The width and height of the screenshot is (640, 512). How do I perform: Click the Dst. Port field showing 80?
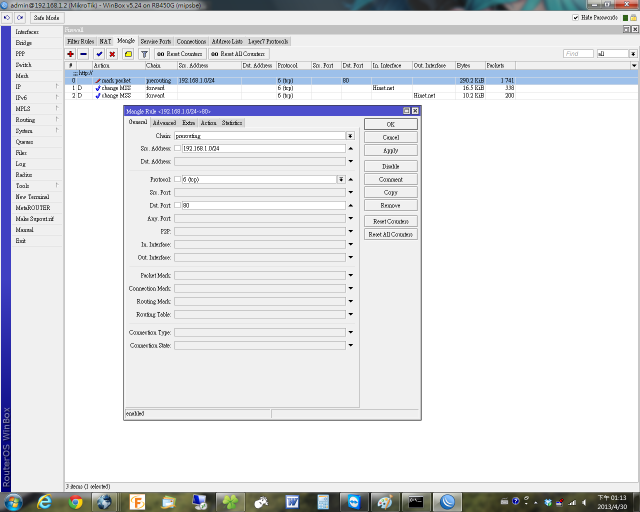[x=264, y=205]
